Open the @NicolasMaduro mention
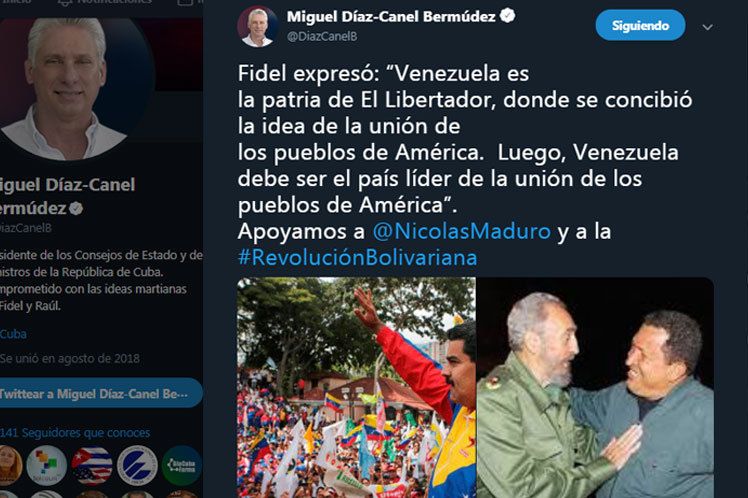 (x=461, y=231)
